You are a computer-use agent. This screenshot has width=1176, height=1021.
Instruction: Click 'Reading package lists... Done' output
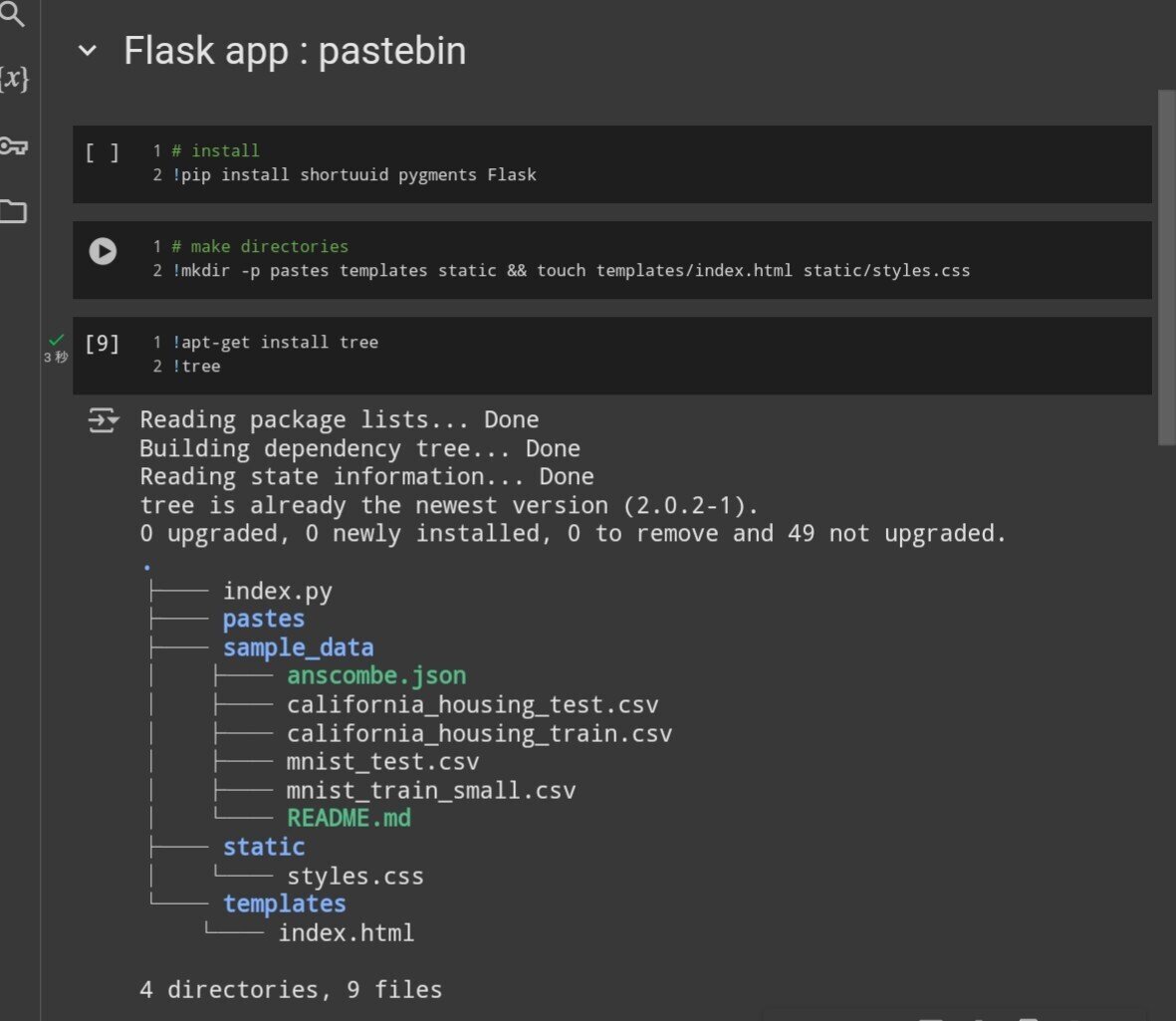tap(339, 420)
